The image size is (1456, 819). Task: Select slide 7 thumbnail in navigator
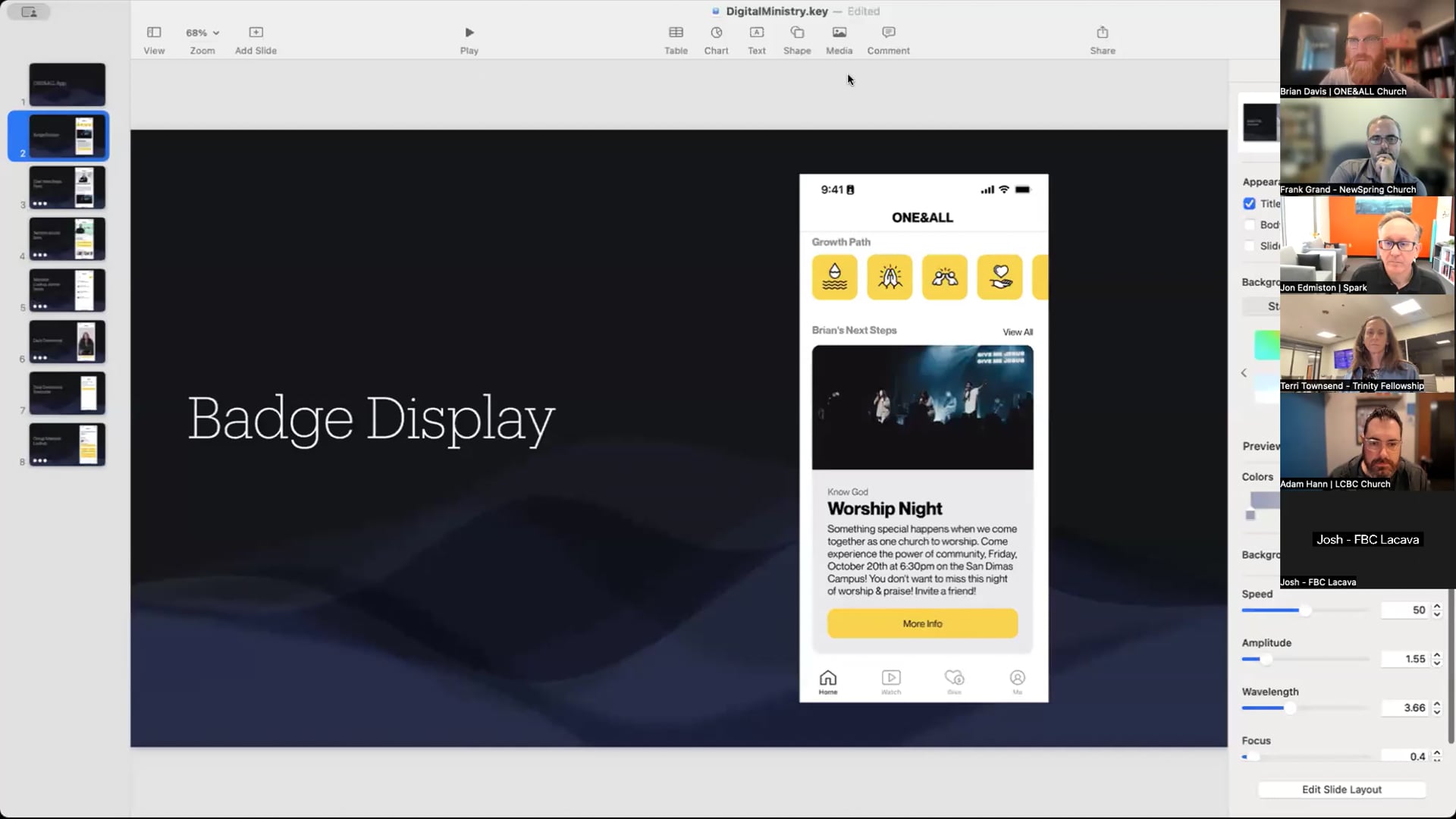(x=67, y=393)
